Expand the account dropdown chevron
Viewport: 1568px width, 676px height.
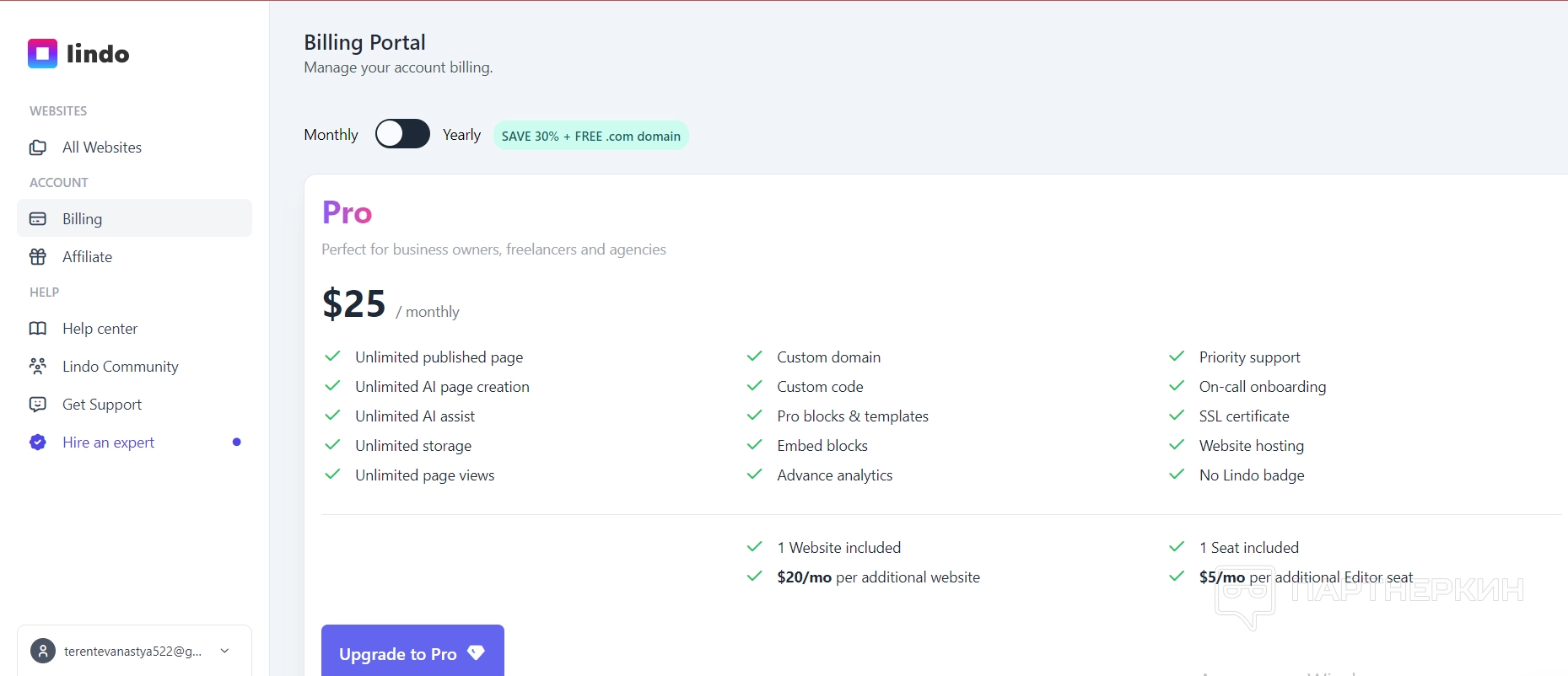pos(224,651)
